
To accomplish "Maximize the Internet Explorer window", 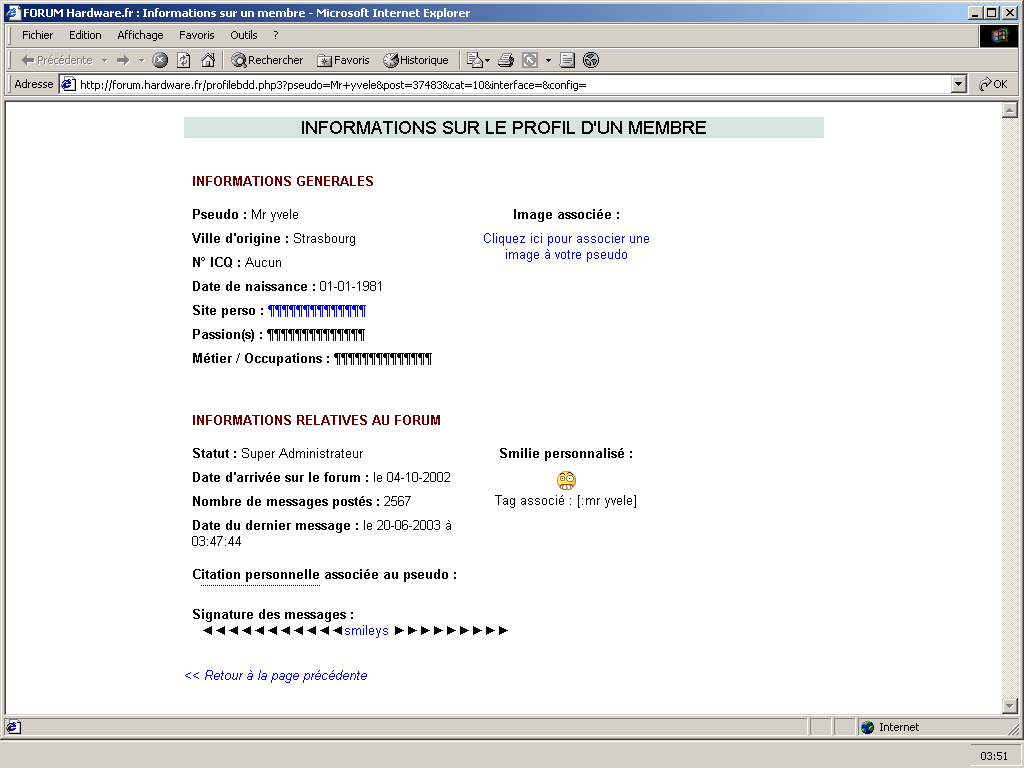I will click(x=991, y=13).
